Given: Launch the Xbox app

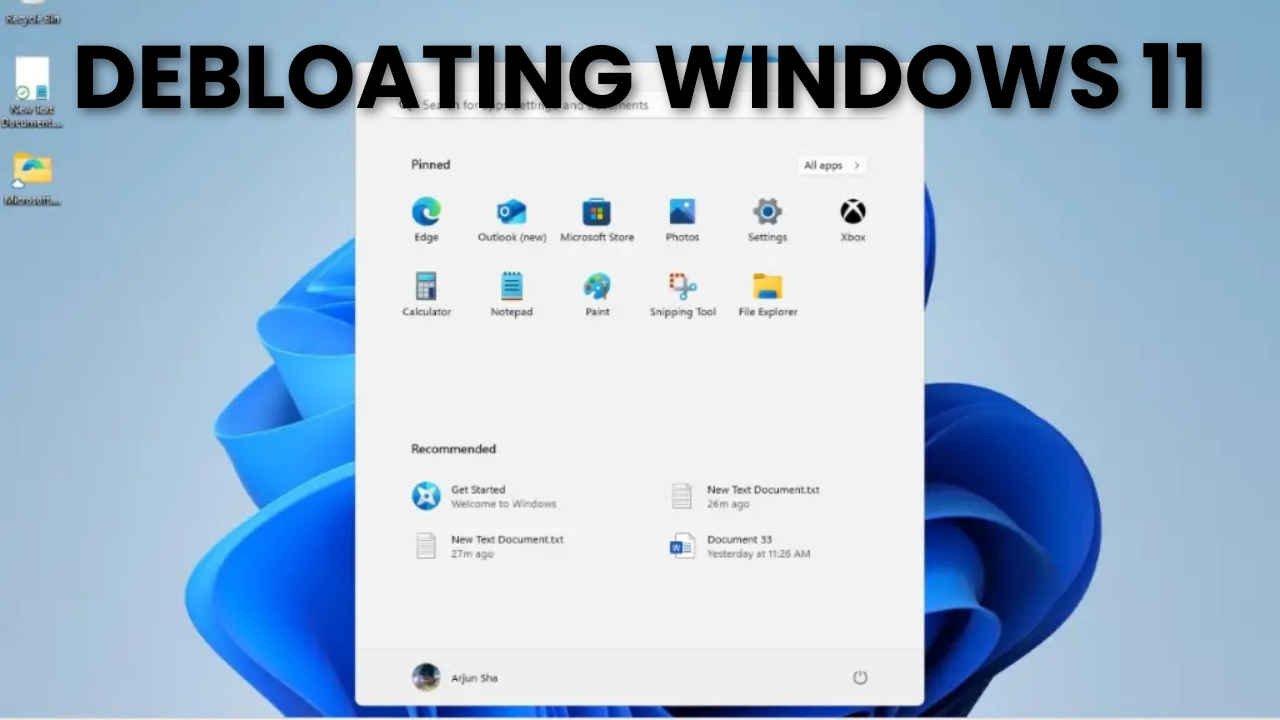Looking at the screenshot, I should point(852,212).
